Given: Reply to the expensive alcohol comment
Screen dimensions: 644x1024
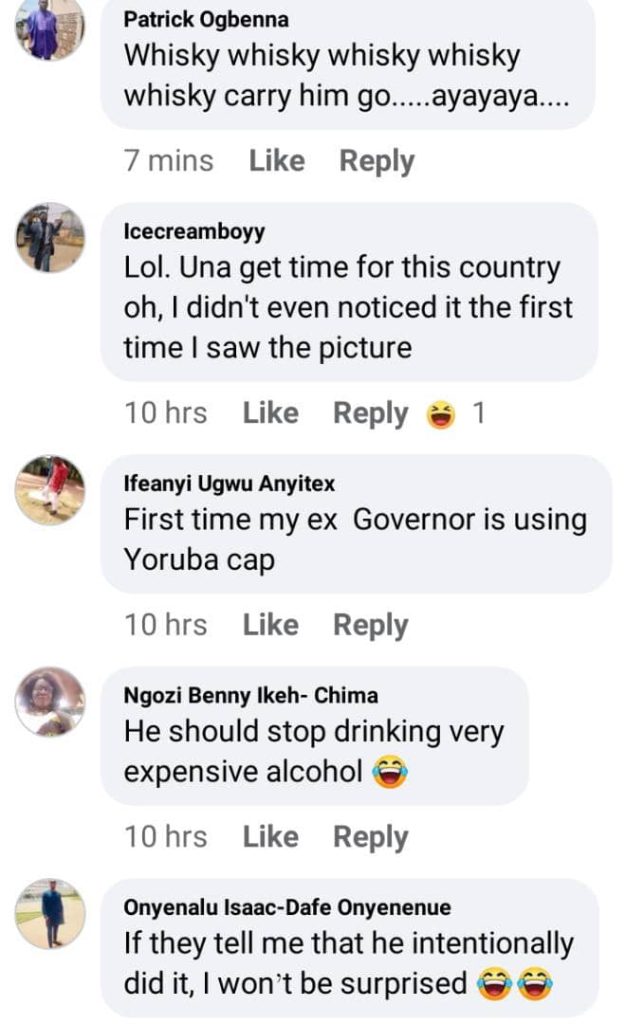Looking at the screenshot, I should click(x=370, y=837).
